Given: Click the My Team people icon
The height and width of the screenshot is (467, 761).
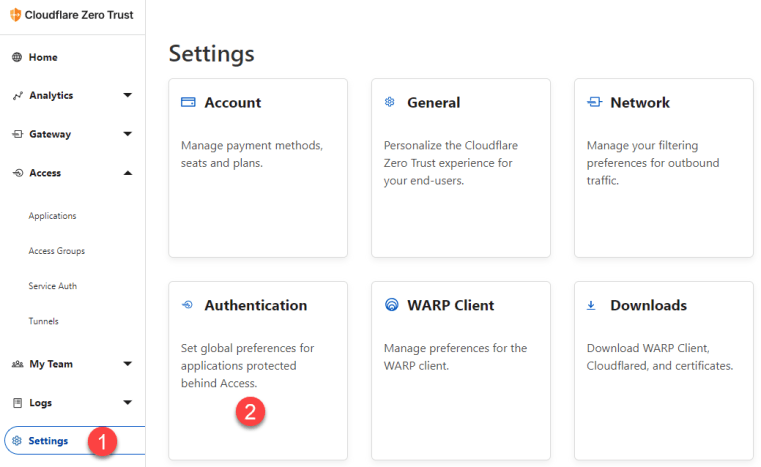Looking at the screenshot, I should [17, 364].
